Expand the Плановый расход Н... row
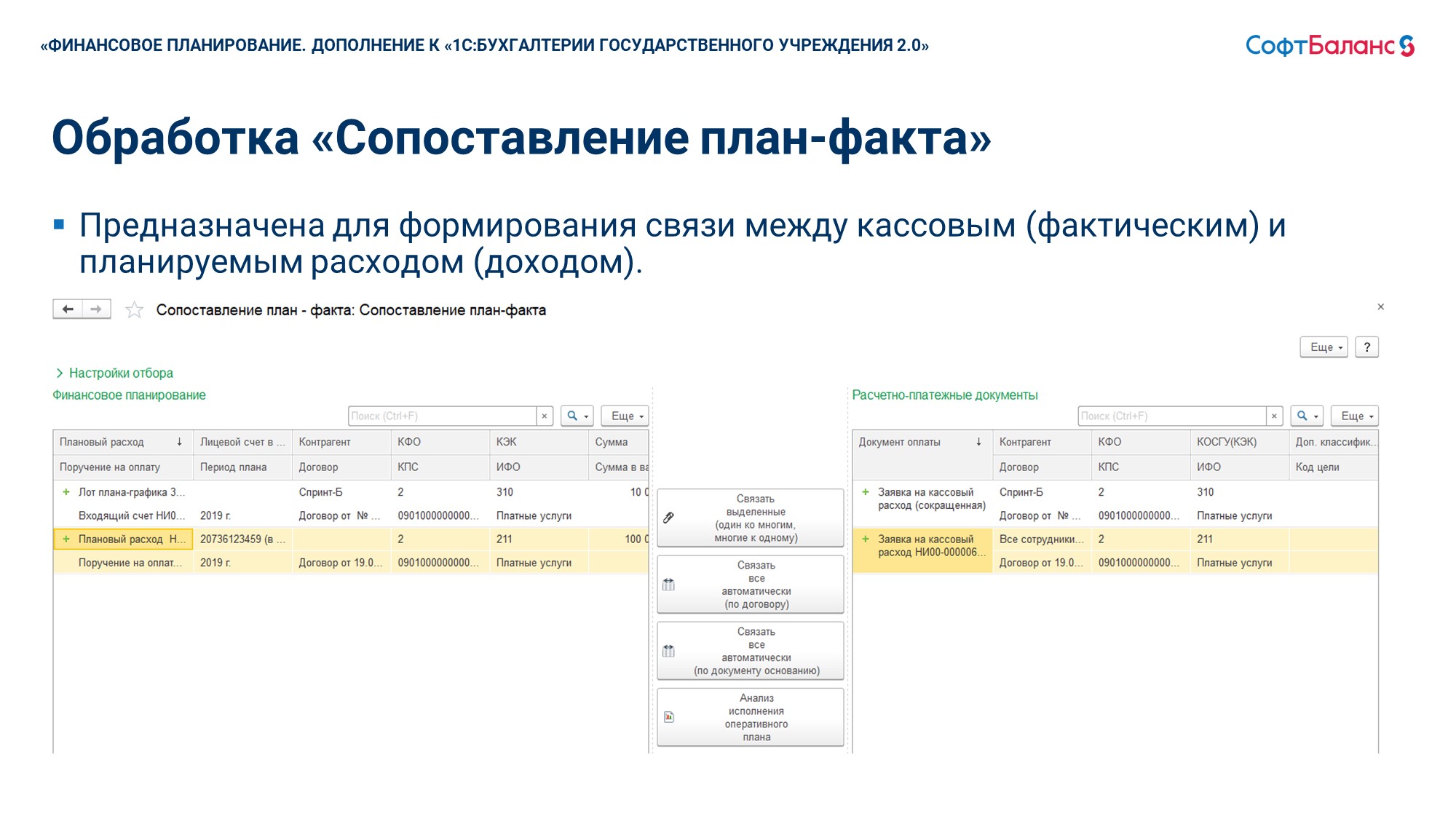This screenshot has height=819, width=1456. tap(66, 539)
